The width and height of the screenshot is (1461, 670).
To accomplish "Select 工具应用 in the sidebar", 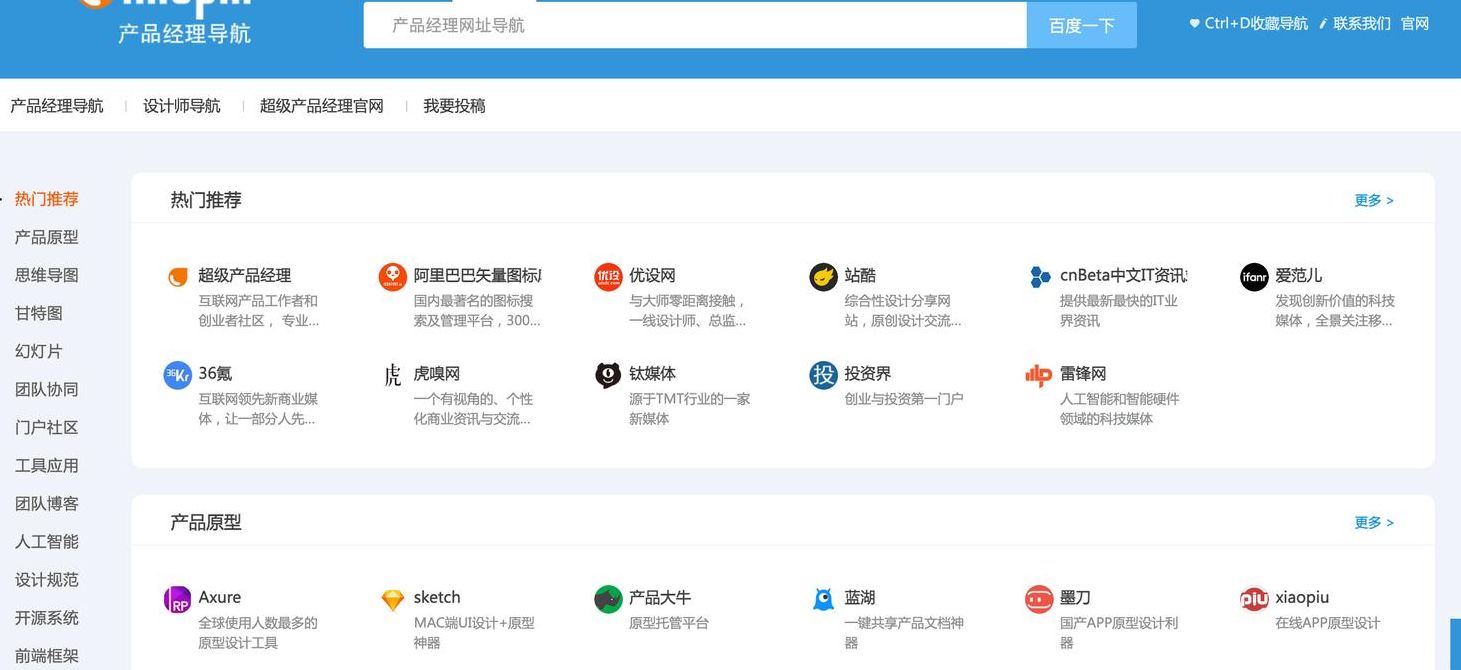I will [47, 465].
